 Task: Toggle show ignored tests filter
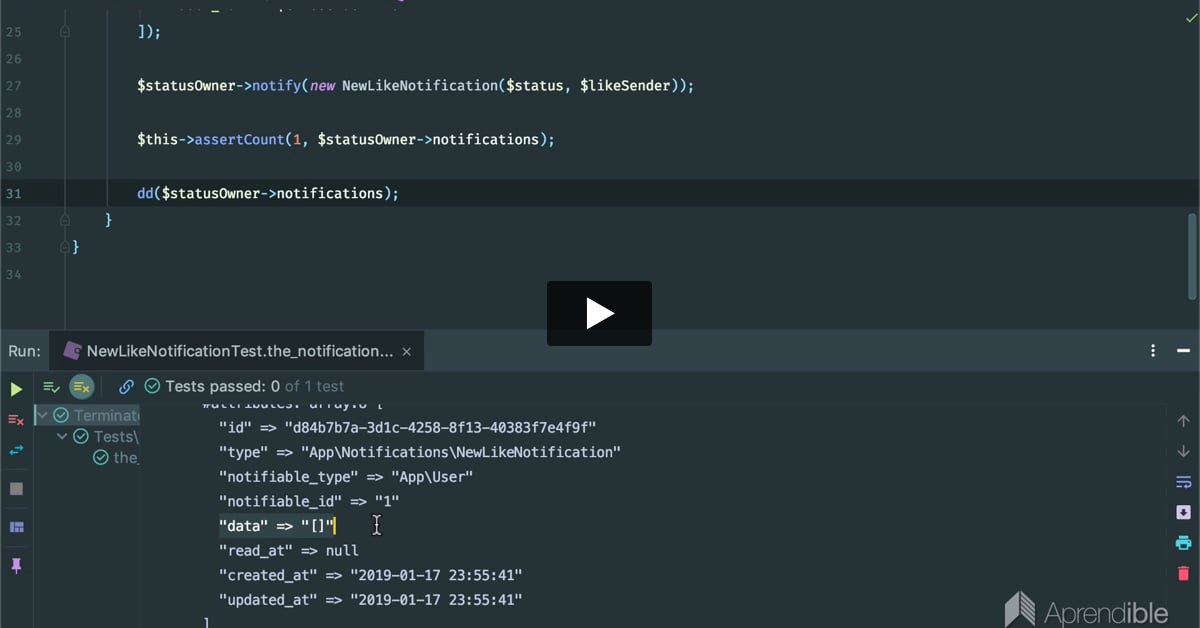click(x=81, y=386)
